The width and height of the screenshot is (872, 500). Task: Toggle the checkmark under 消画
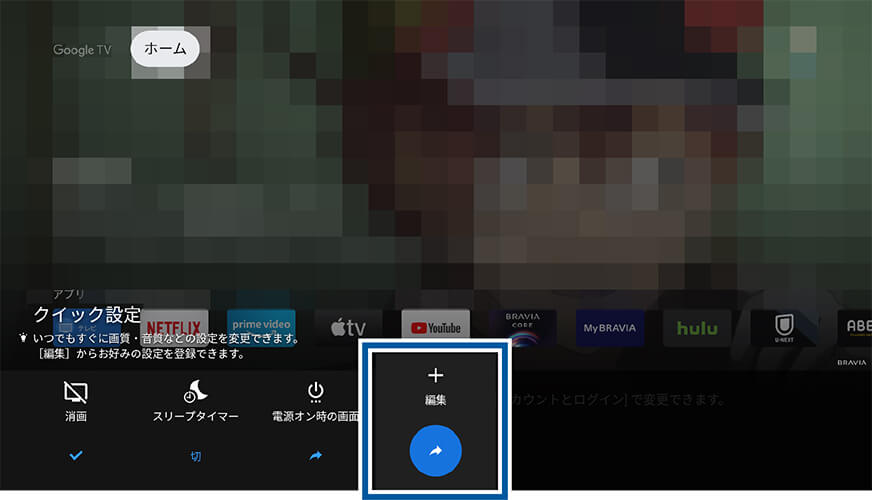pyautogui.click(x=76, y=455)
